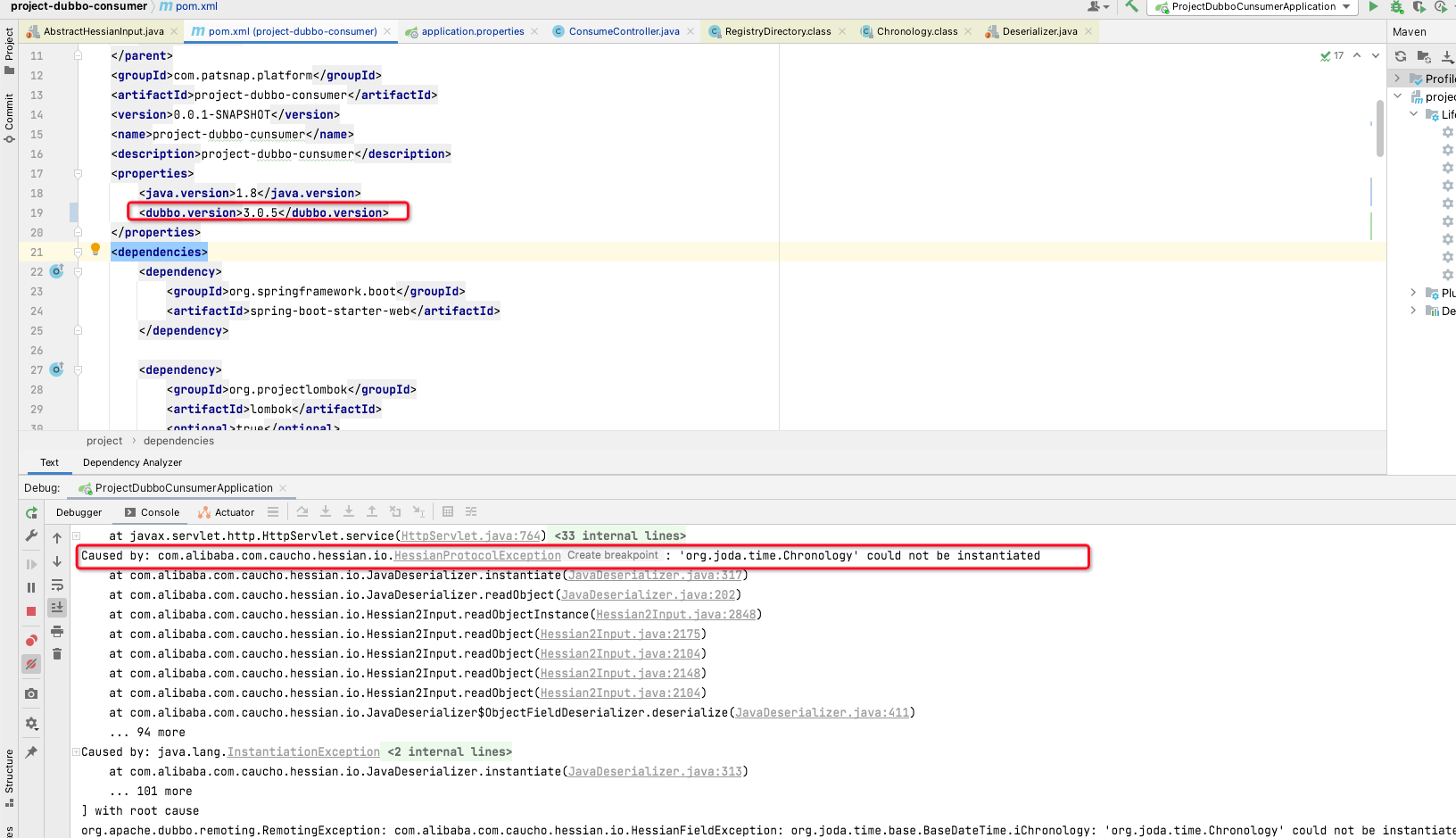Rerun the debug session

click(x=31, y=512)
